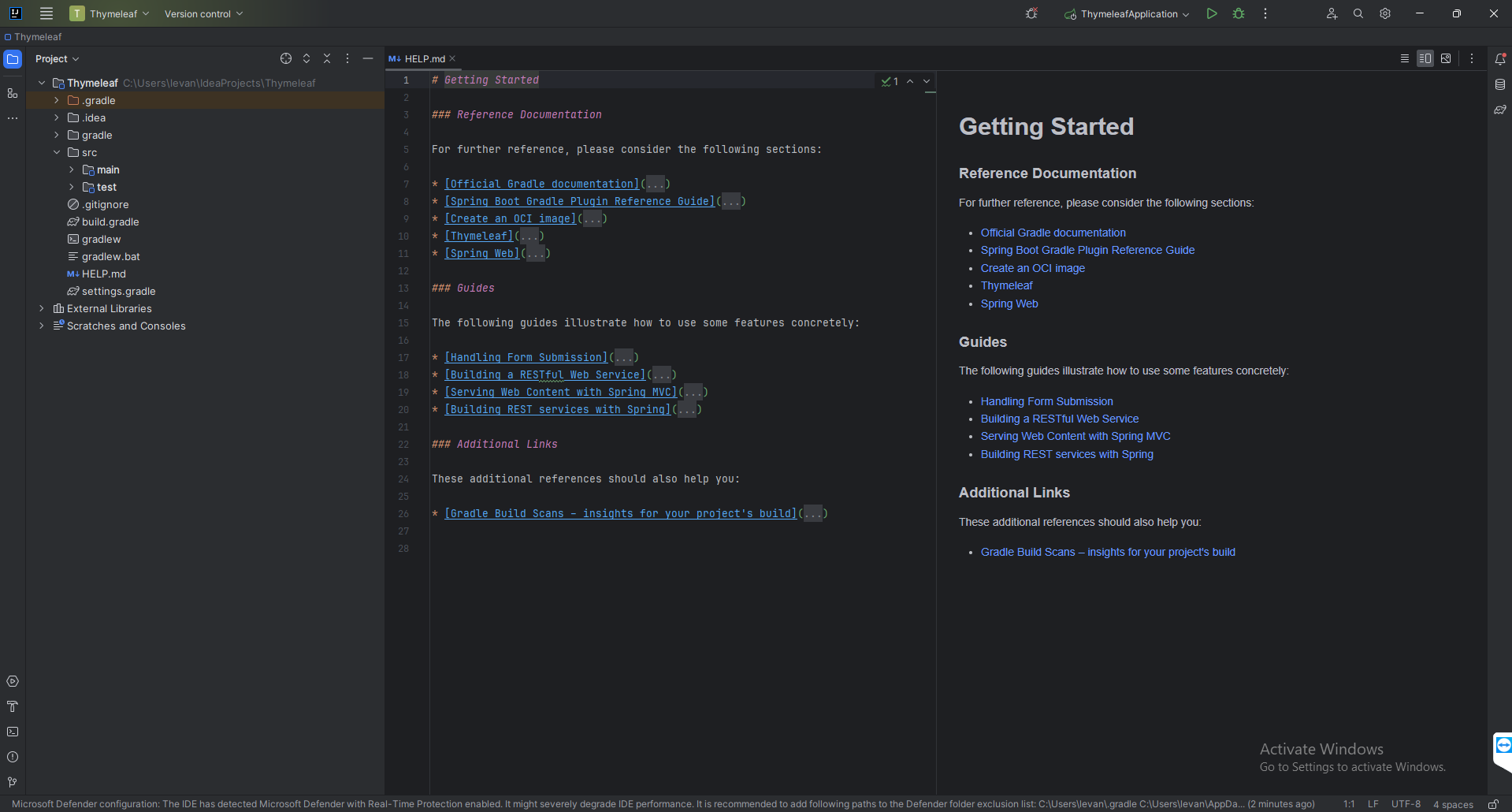Expand all in project tree
The image size is (1512, 812).
point(306,58)
